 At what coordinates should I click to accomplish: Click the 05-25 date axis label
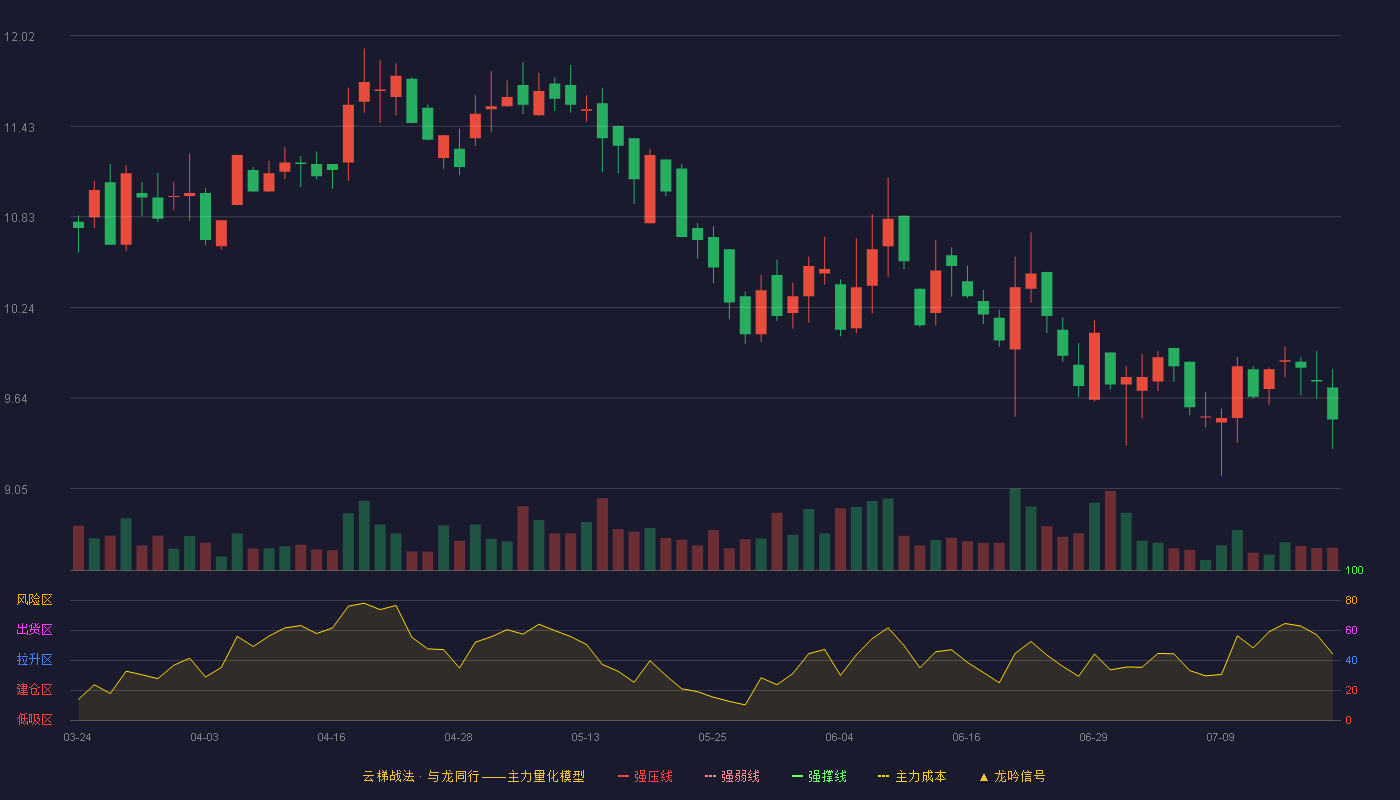[x=712, y=737]
